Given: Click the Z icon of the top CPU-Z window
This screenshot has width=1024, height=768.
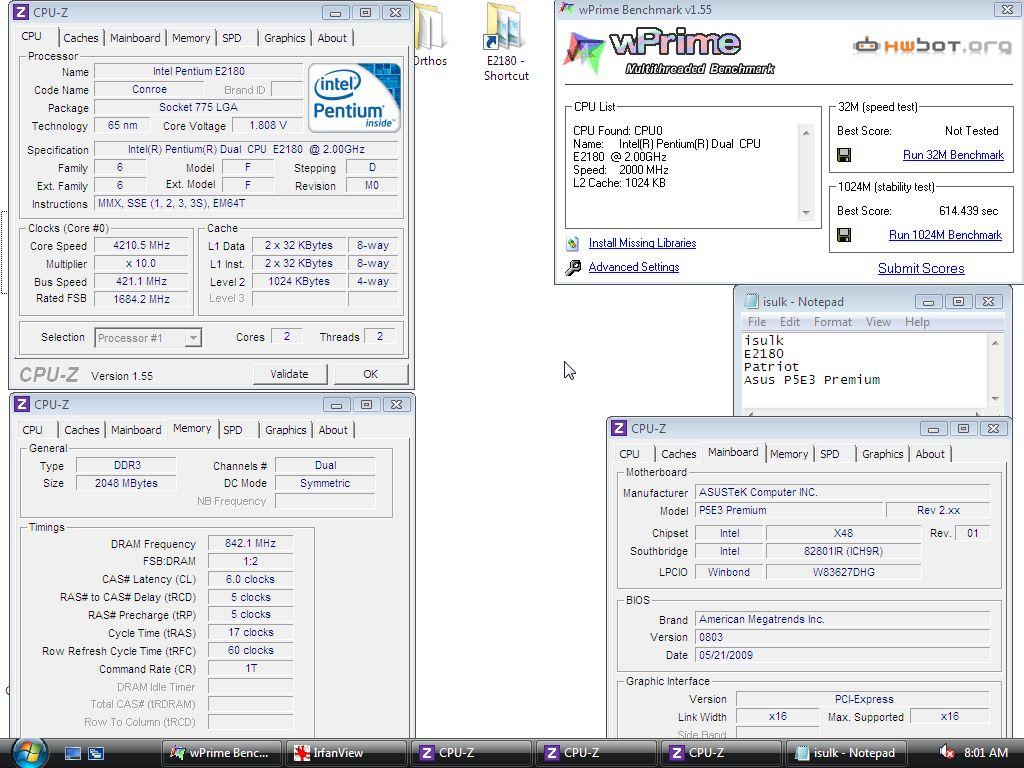Looking at the screenshot, I should click(x=22, y=12).
